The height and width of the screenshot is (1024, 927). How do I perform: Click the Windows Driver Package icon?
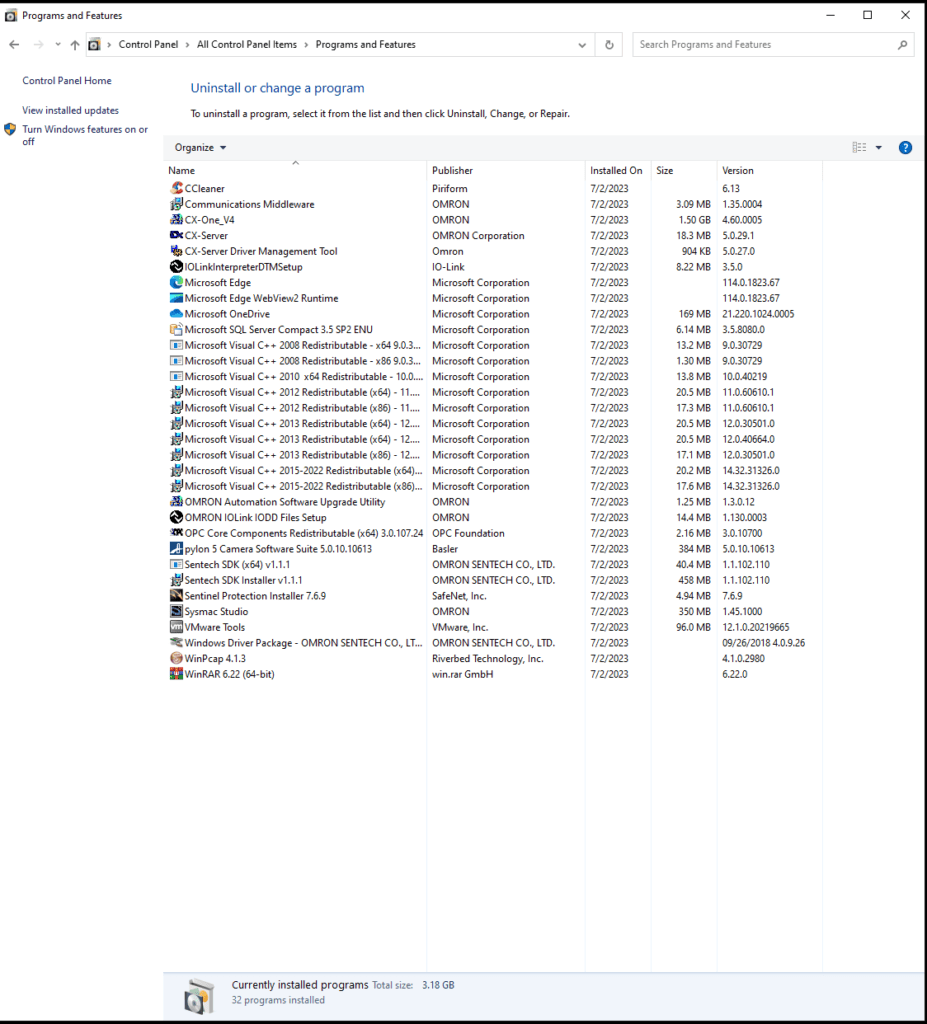pyautogui.click(x=176, y=643)
